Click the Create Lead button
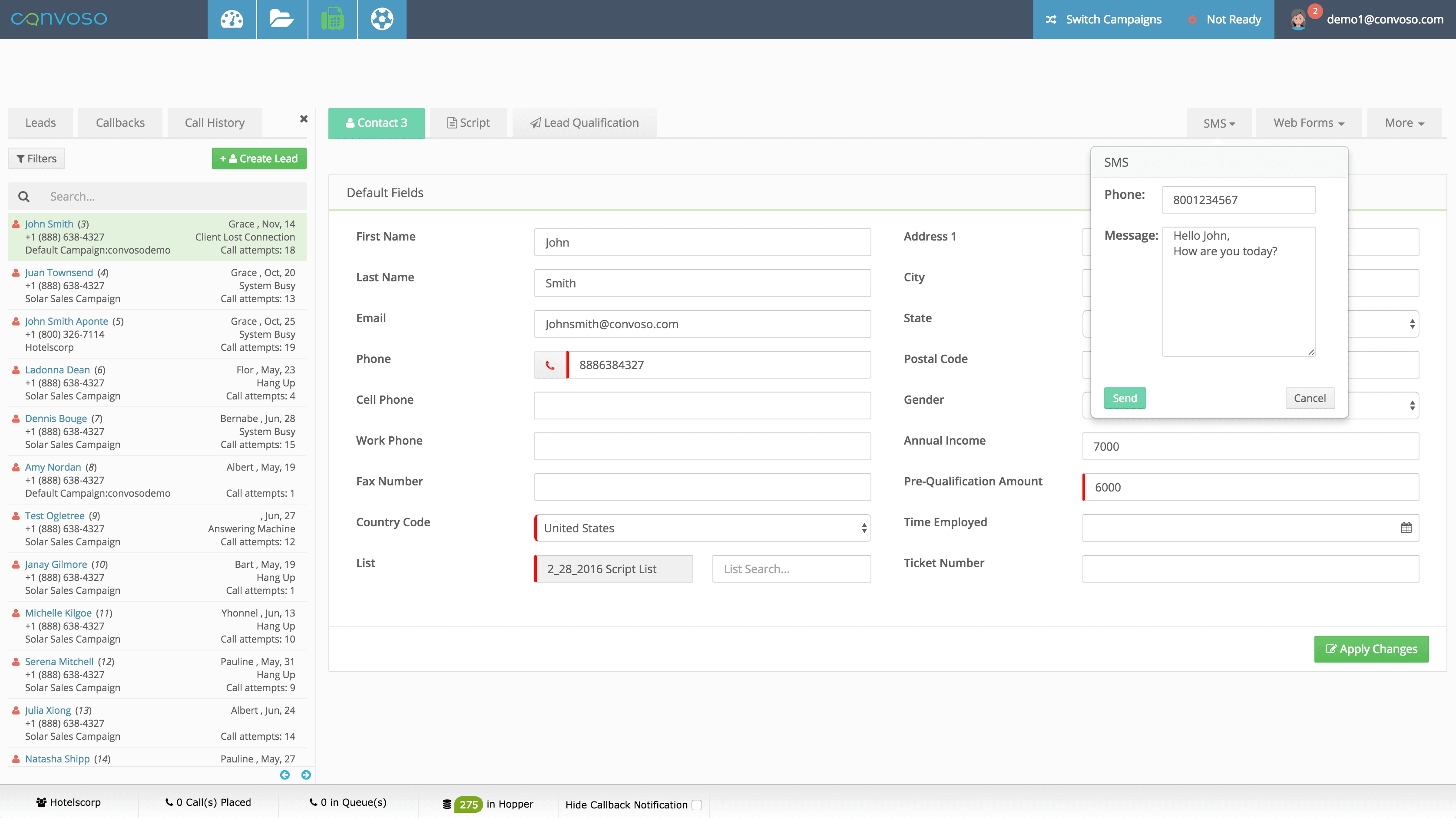 pos(259,158)
